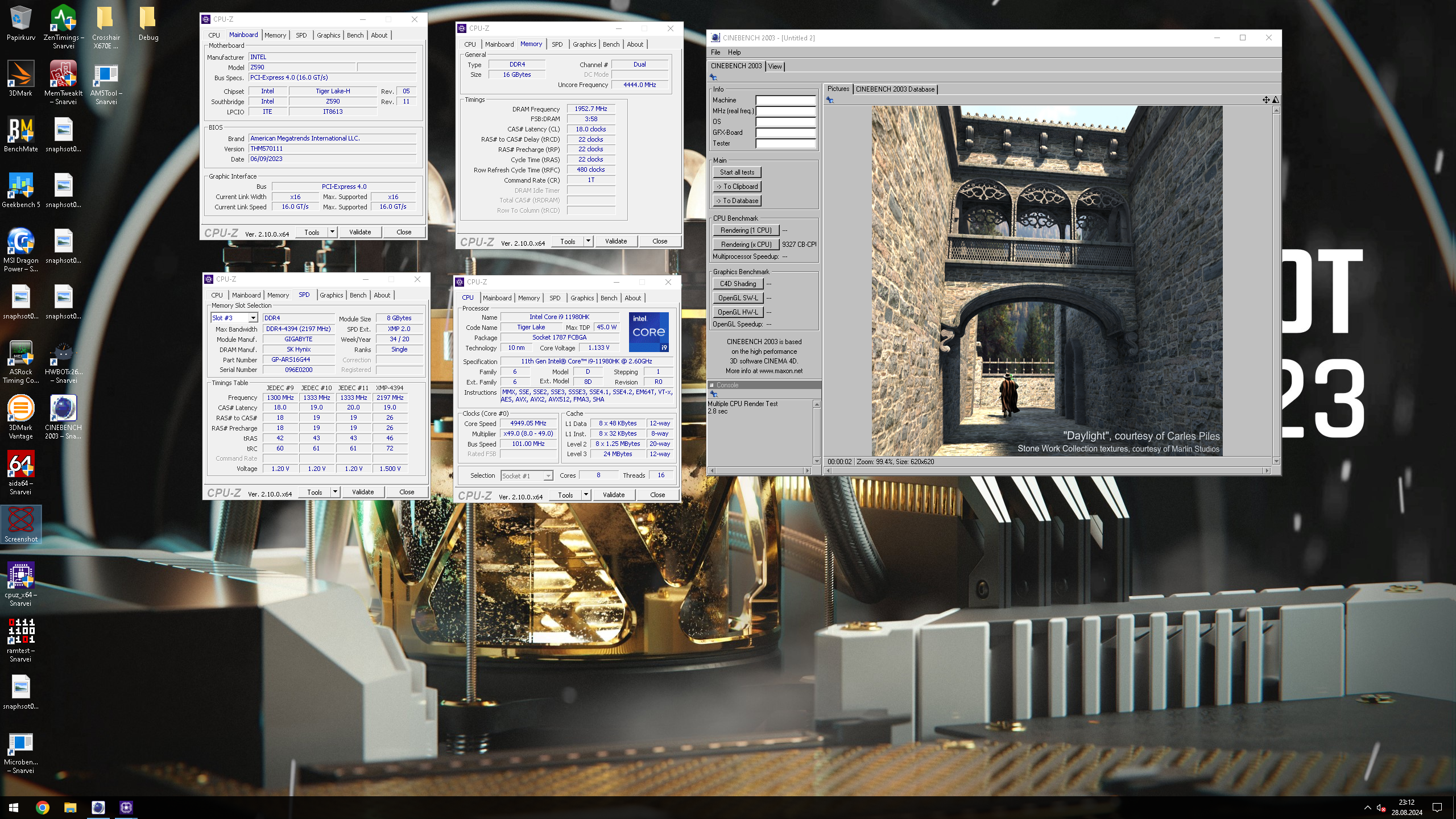The height and width of the screenshot is (819, 1456).
Task: Click the Cinebench picture triangle icon
Action: [x=1276, y=100]
